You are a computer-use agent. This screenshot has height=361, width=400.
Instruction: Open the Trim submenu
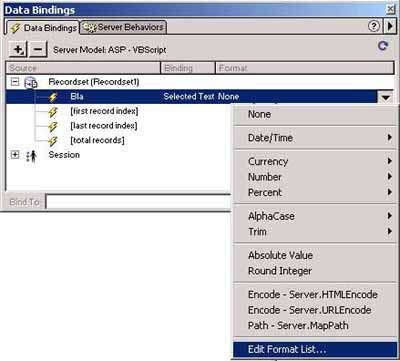tap(315, 232)
